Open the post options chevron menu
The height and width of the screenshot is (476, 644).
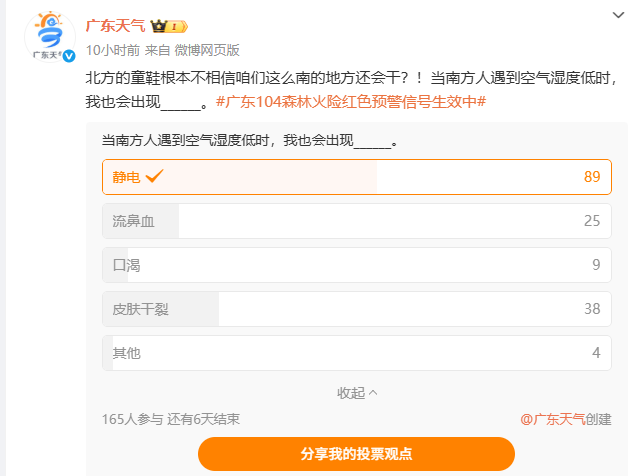point(619,17)
